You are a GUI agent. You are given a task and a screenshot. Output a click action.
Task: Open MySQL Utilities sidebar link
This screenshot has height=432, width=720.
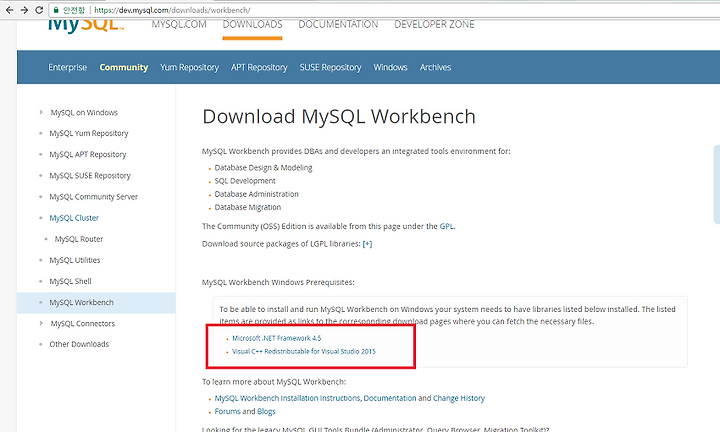click(75, 260)
